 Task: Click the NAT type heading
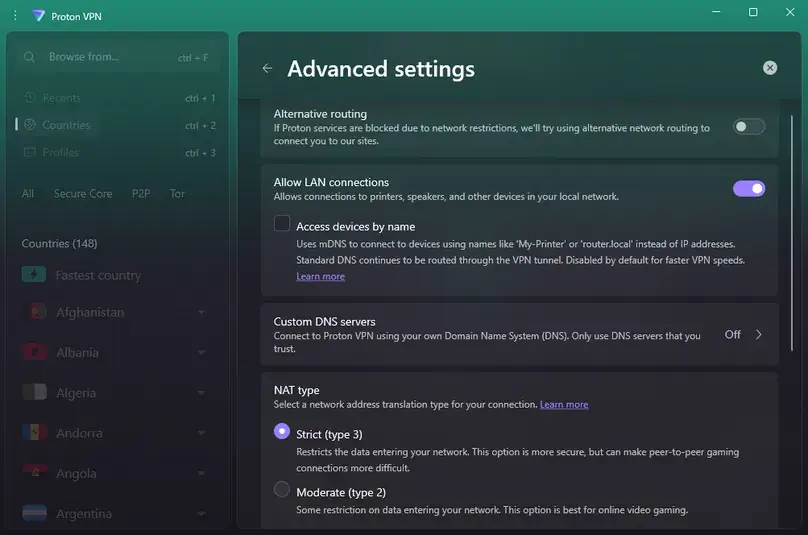[296, 390]
